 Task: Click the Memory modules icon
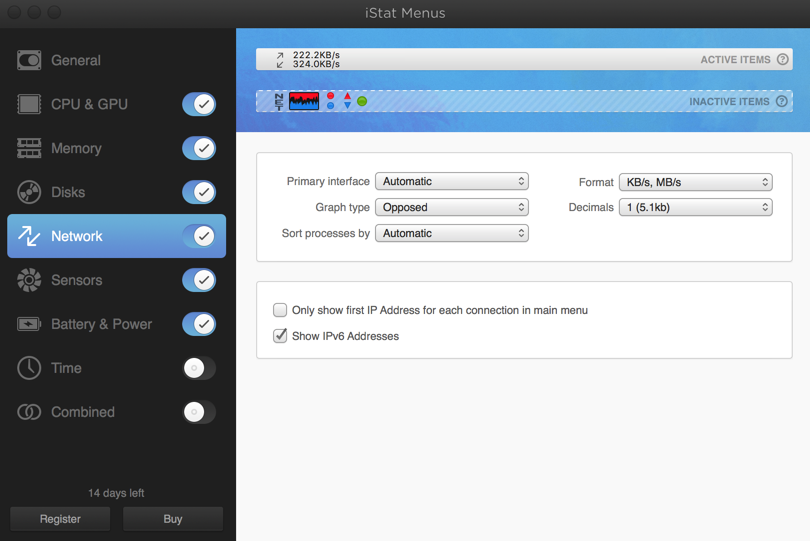click(29, 148)
